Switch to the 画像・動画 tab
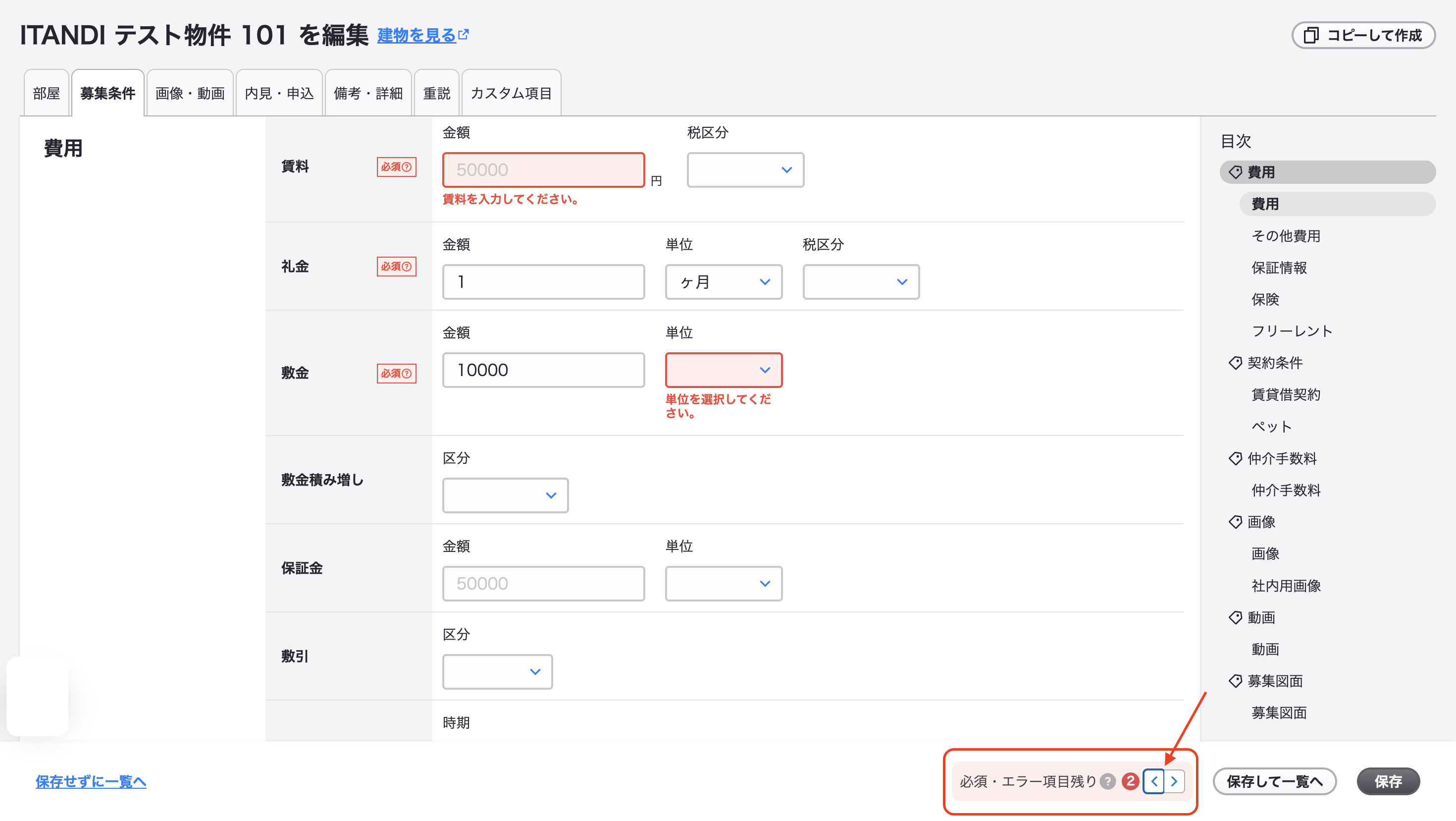This screenshot has width=1456, height=821. point(190,93)
